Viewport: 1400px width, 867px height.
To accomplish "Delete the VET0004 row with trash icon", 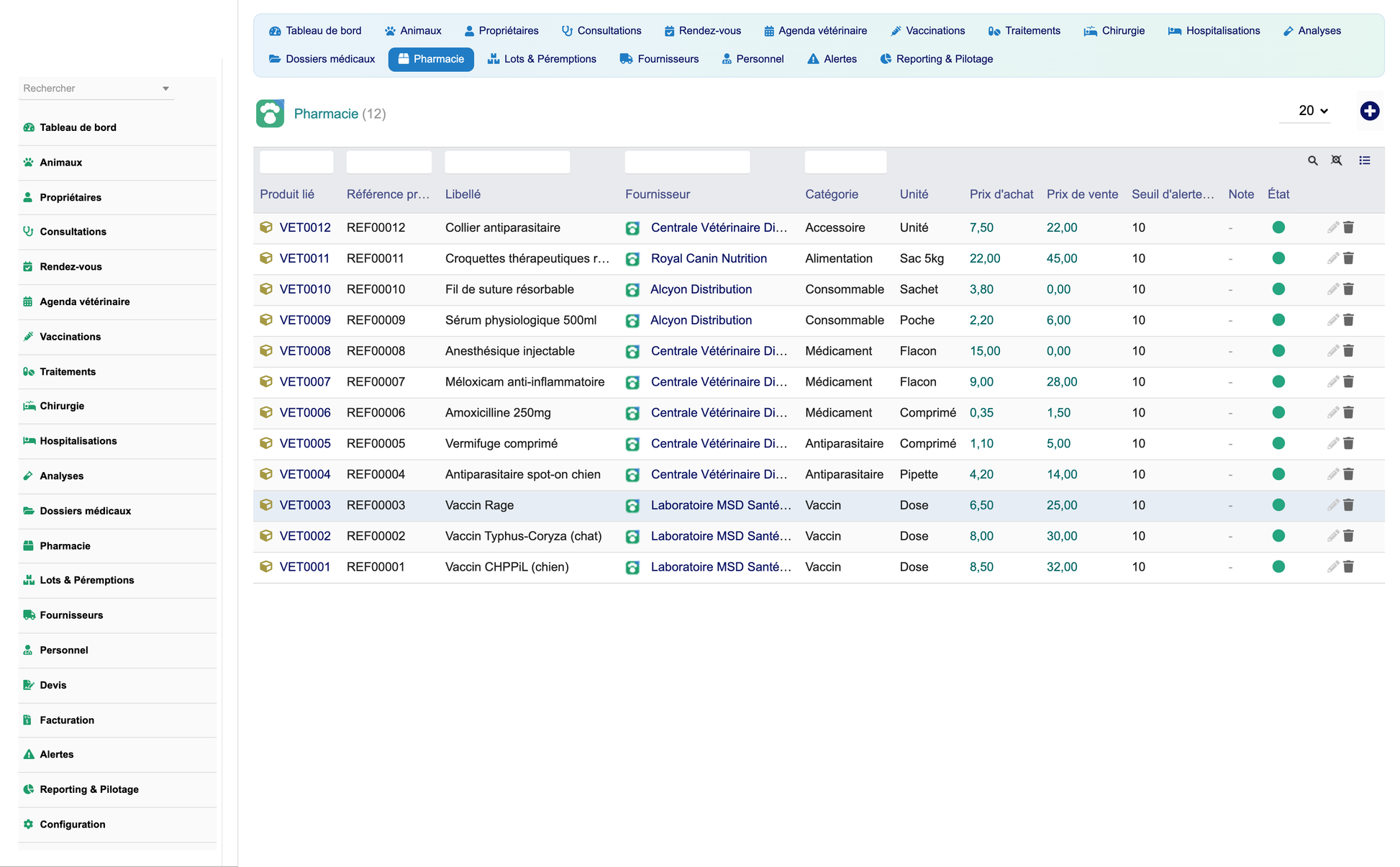I will (1349, 474).
